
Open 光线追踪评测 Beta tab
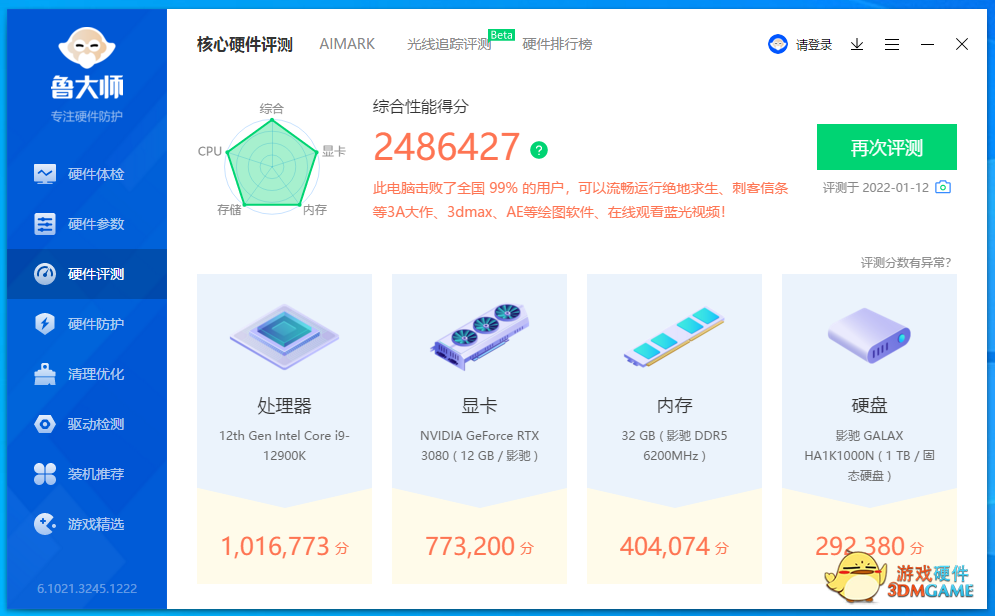pos(449,44)
